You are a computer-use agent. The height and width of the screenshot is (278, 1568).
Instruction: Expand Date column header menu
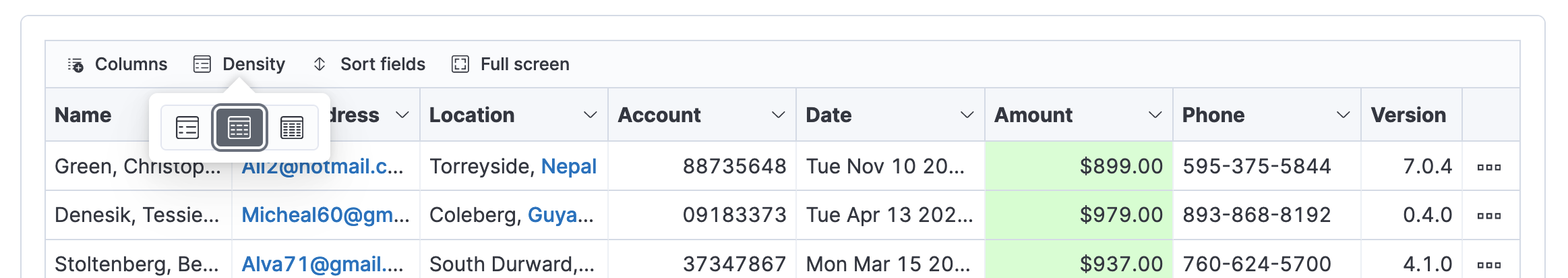tap(967, 115)
